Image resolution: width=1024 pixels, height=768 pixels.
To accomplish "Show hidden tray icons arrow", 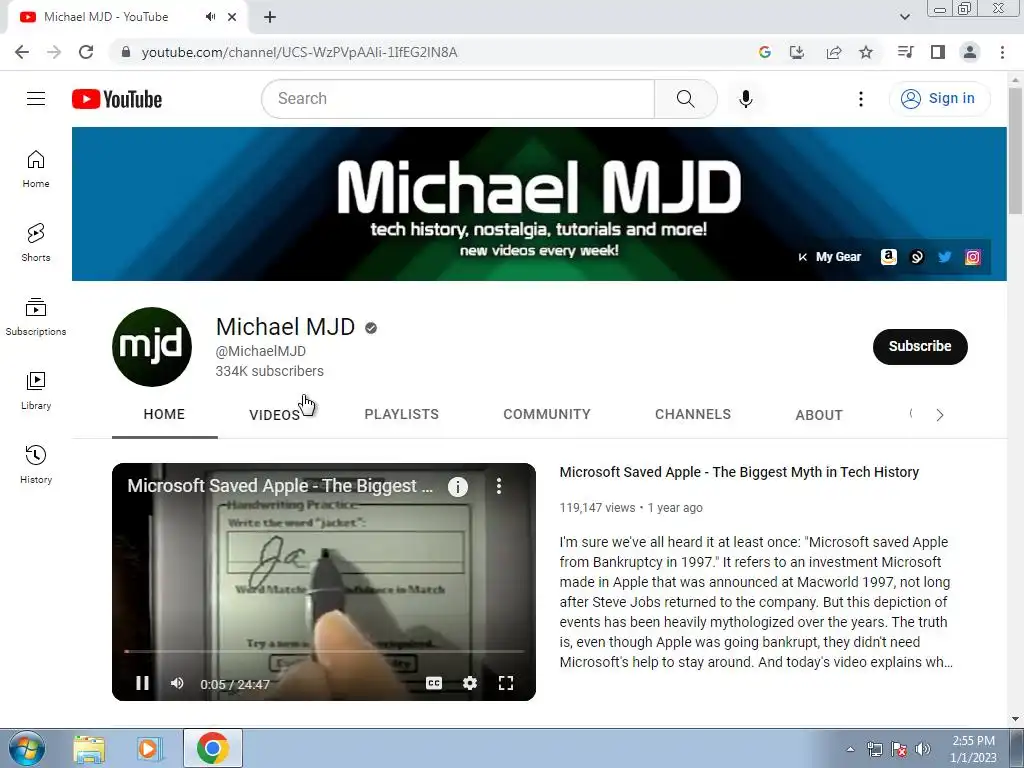I will pyautogui.click(x=850, y=750).
